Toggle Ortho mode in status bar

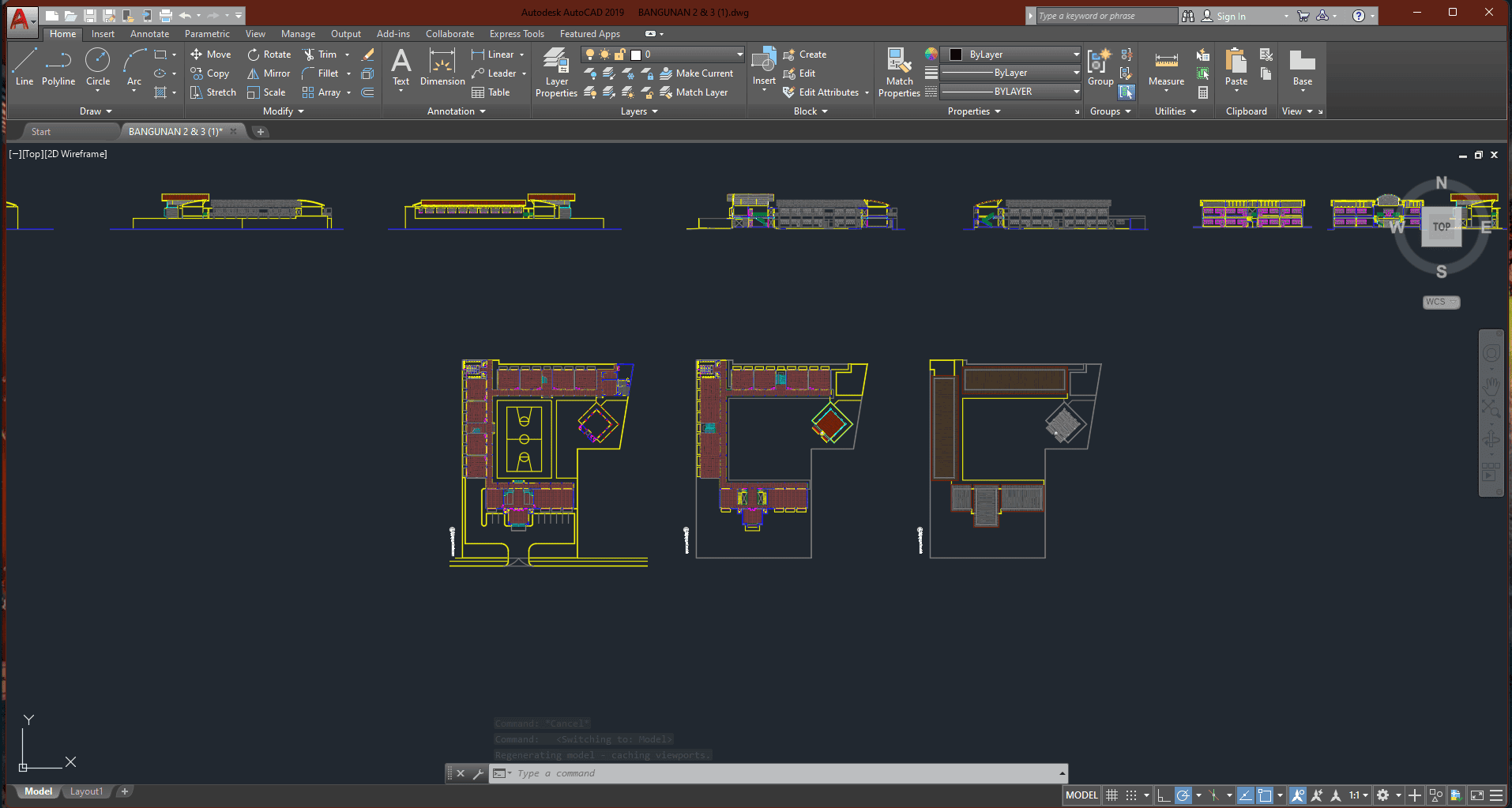[x=1164, y=795]
